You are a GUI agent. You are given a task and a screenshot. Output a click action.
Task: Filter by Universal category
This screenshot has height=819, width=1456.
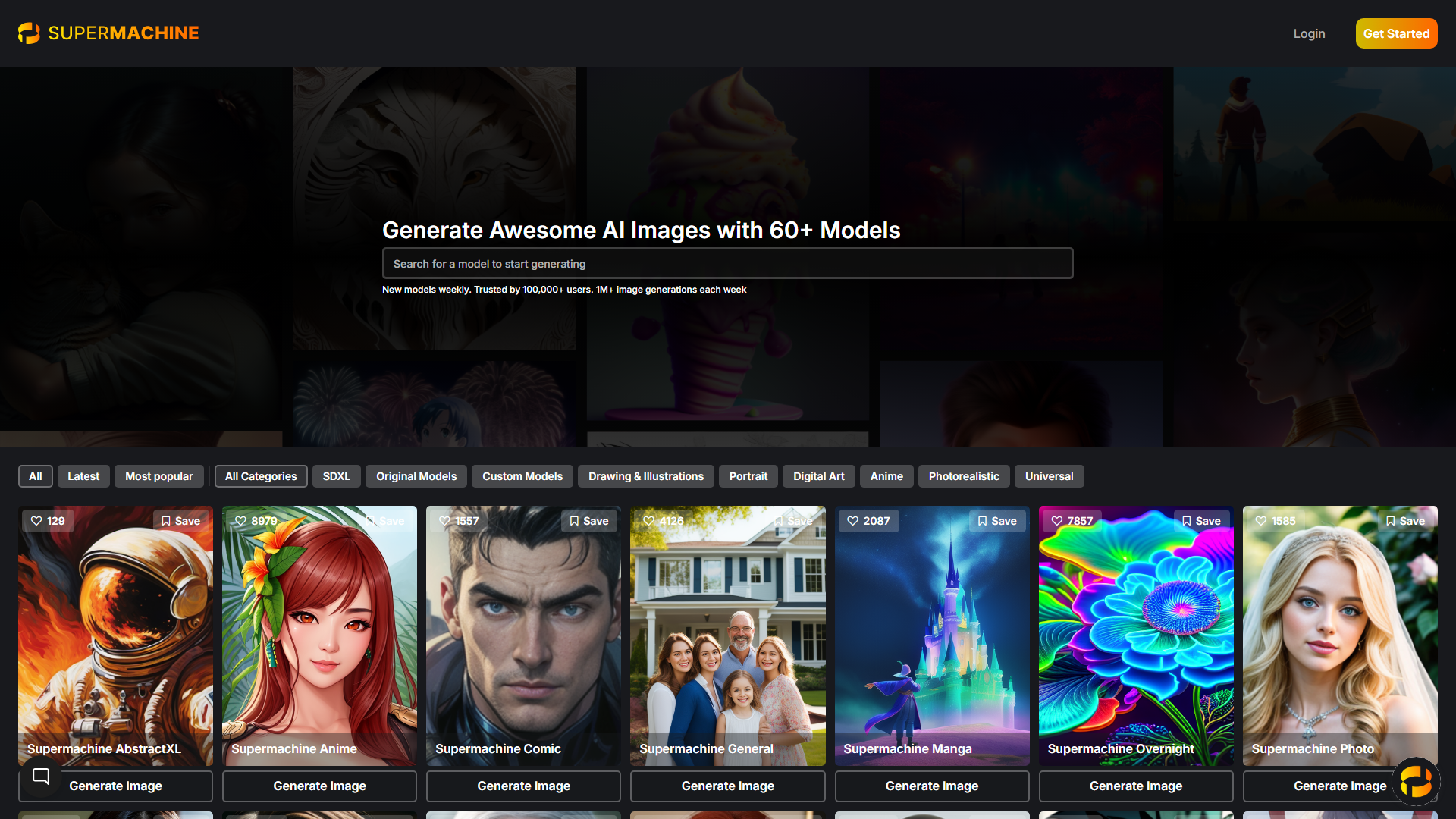1050,476
